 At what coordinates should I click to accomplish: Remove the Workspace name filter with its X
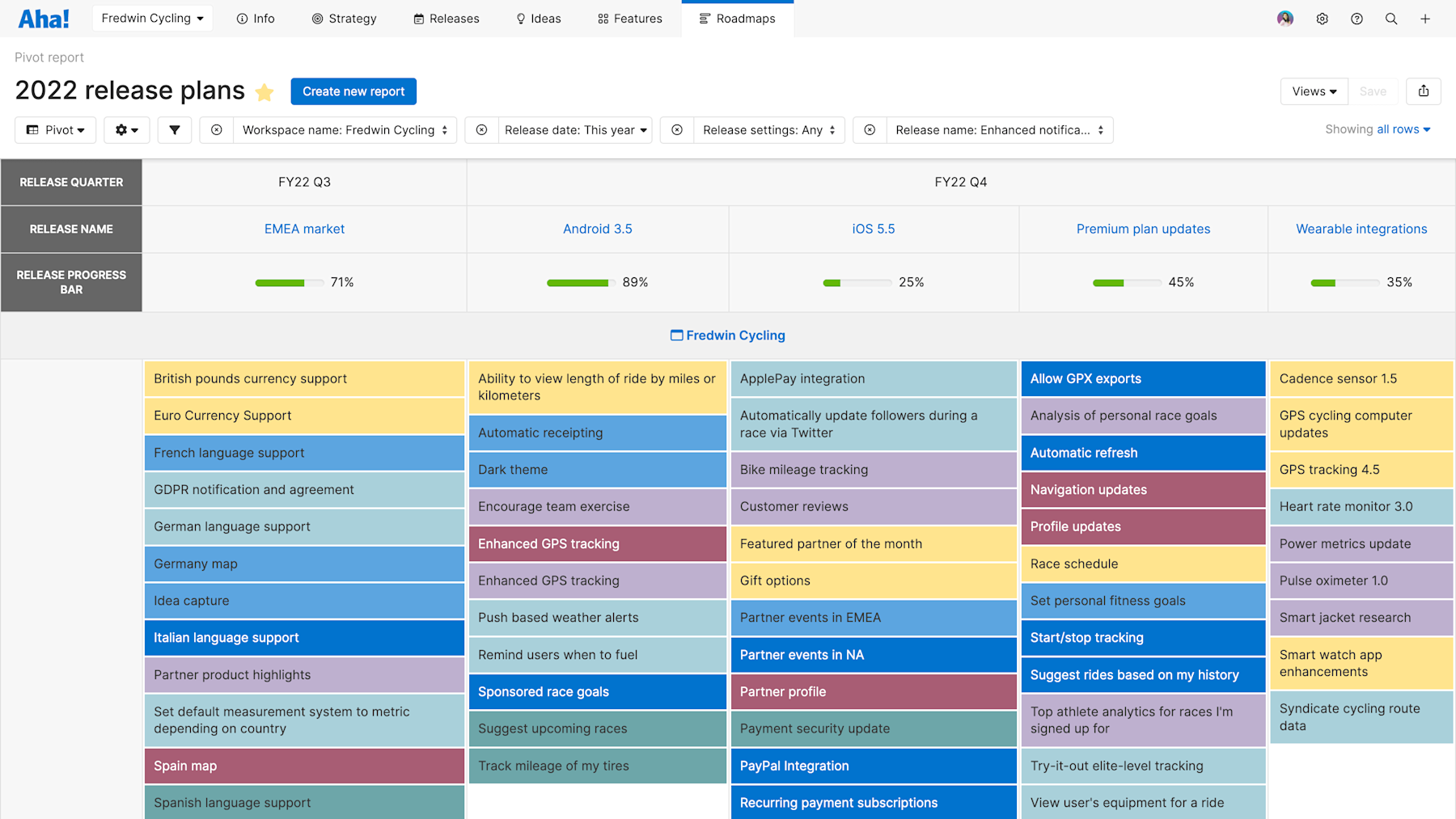pos(216,129)
